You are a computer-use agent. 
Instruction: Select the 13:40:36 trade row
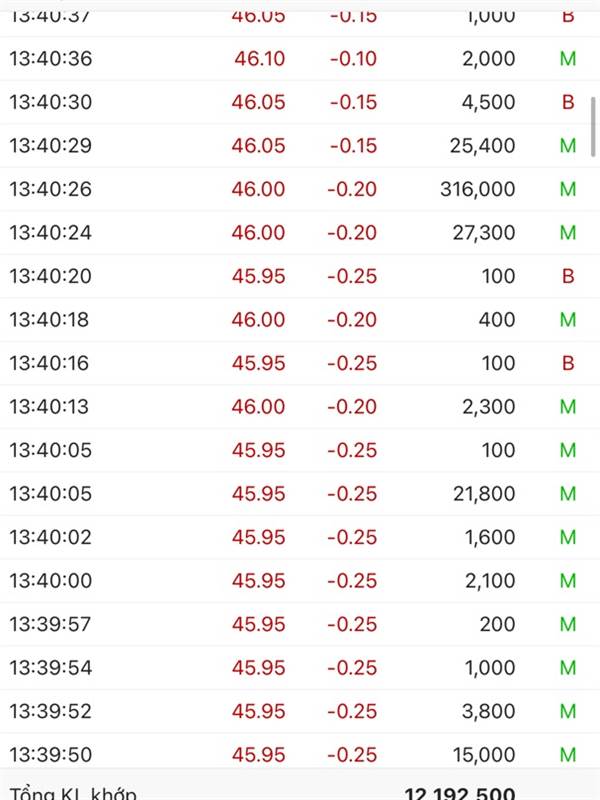coord(300,59)
